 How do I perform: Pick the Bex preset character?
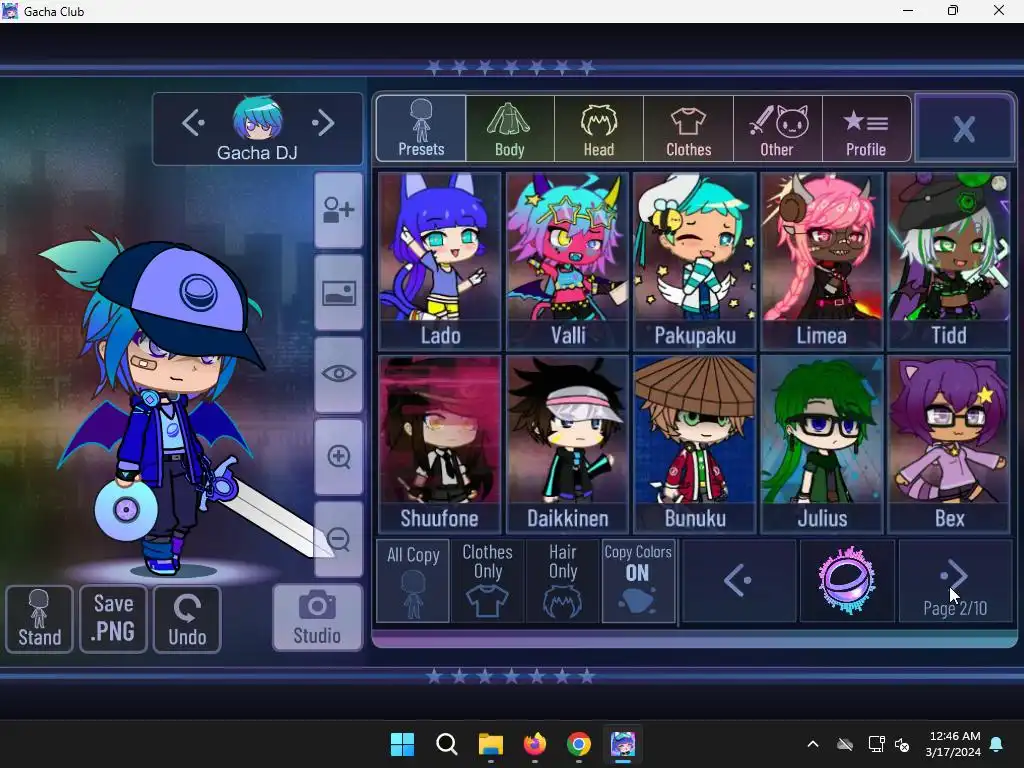point(948,444)
